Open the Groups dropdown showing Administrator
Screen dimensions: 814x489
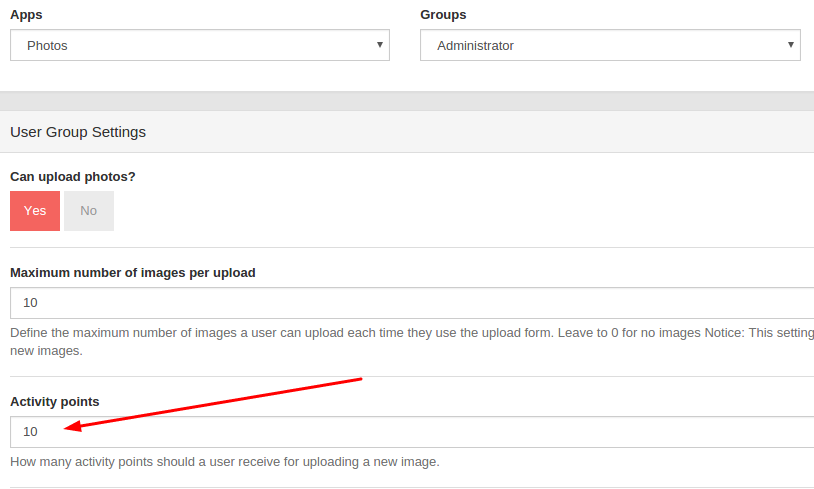[609, 45]
